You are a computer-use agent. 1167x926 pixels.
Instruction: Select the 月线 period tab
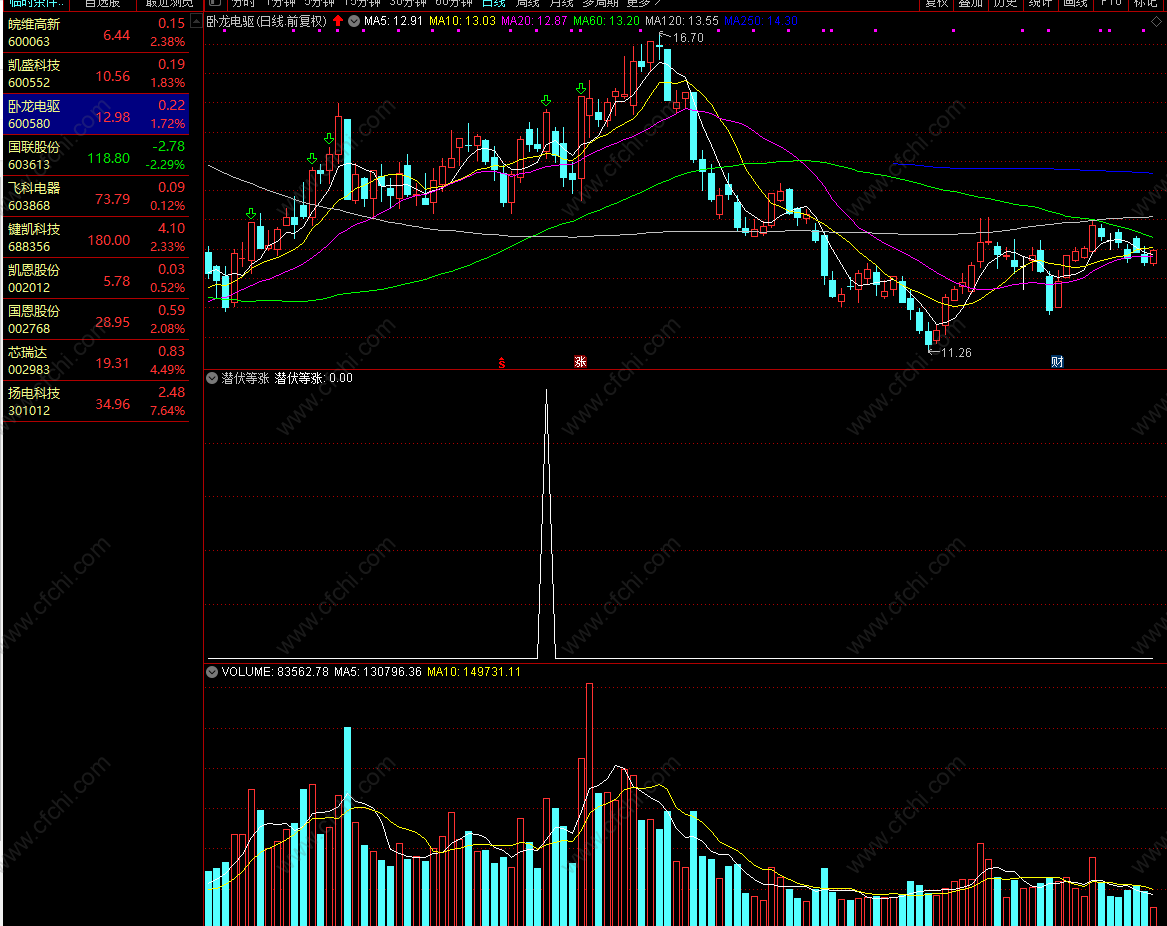pyautogui.click(x=561, y=4)
